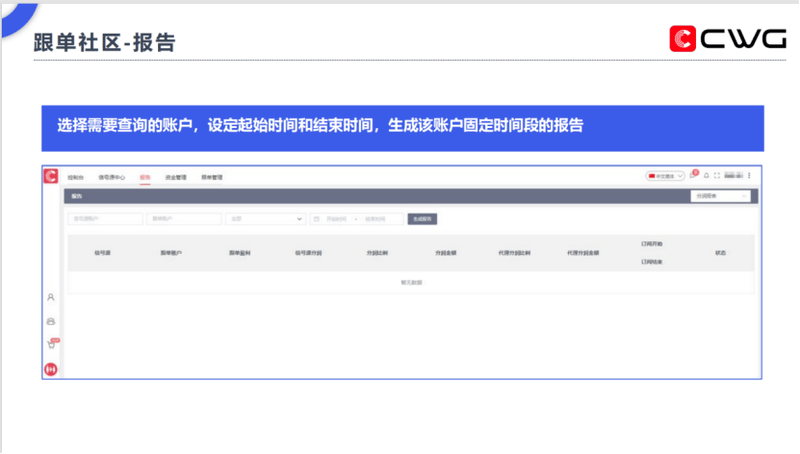Click the printer-like icon in left sidebar
Screen dimensions: 800x454
(51, 321)
